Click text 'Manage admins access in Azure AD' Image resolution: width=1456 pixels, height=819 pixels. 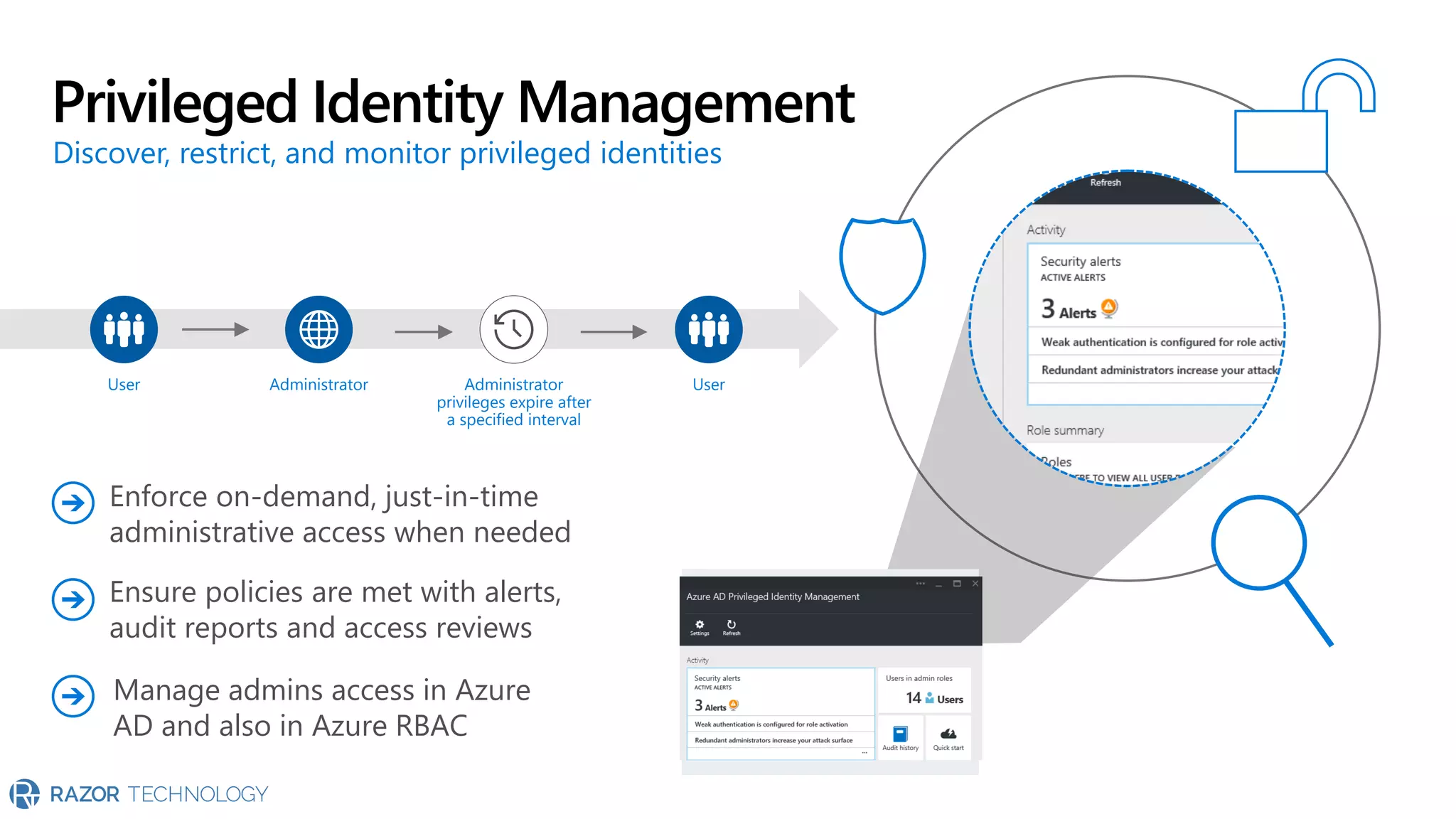pyautogui.click(x=321, y=707)
